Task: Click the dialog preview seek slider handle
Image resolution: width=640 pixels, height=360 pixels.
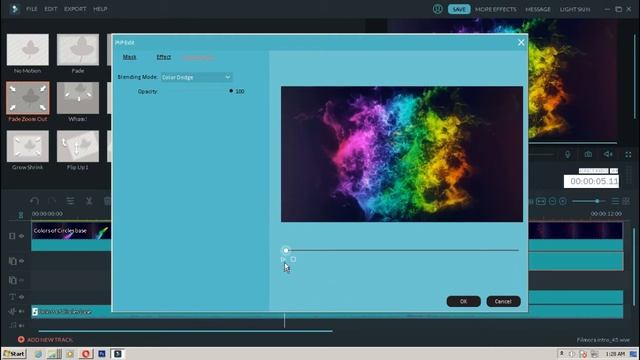Action: click(x=286, y=250)
